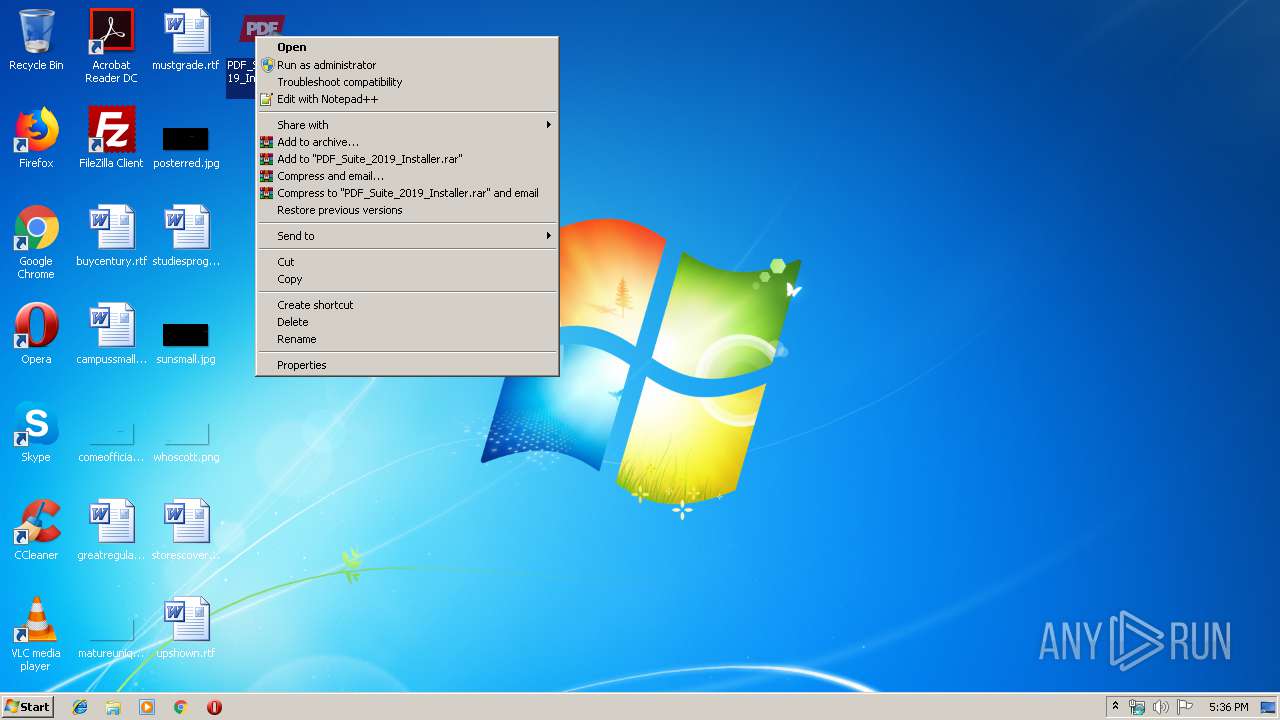
Task: Open Properties from the context menu
Action: pos(407,365)
